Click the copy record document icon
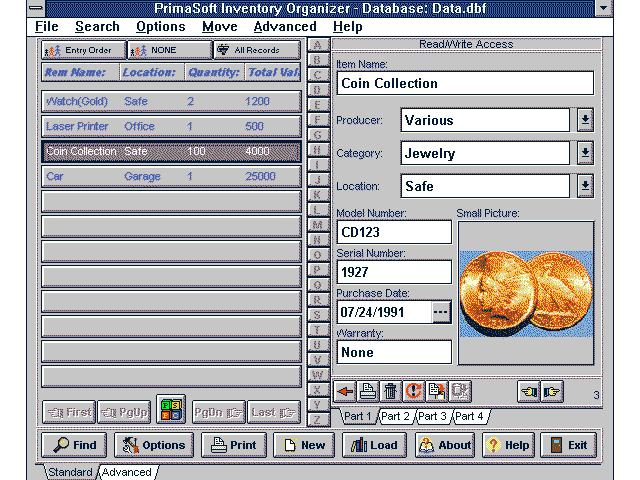Image resolution: width=640 pixels, height=480 pixels. [436, 391]
